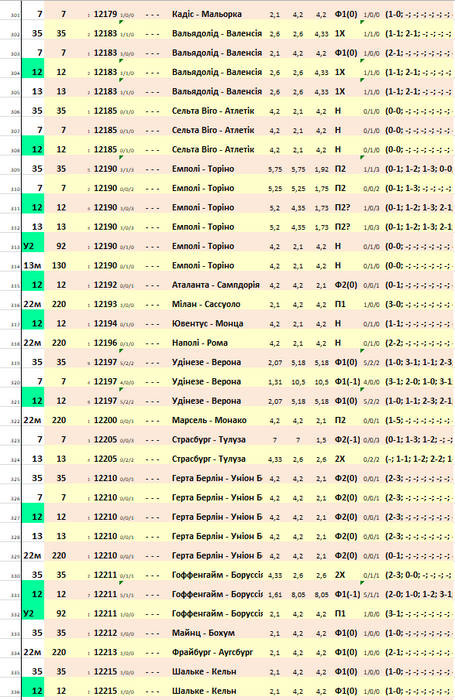The height and width of the screenshot is (700, 455).
Task: Select the cell 'Кадіс - Мальорка'
Action: coord(207,14)
